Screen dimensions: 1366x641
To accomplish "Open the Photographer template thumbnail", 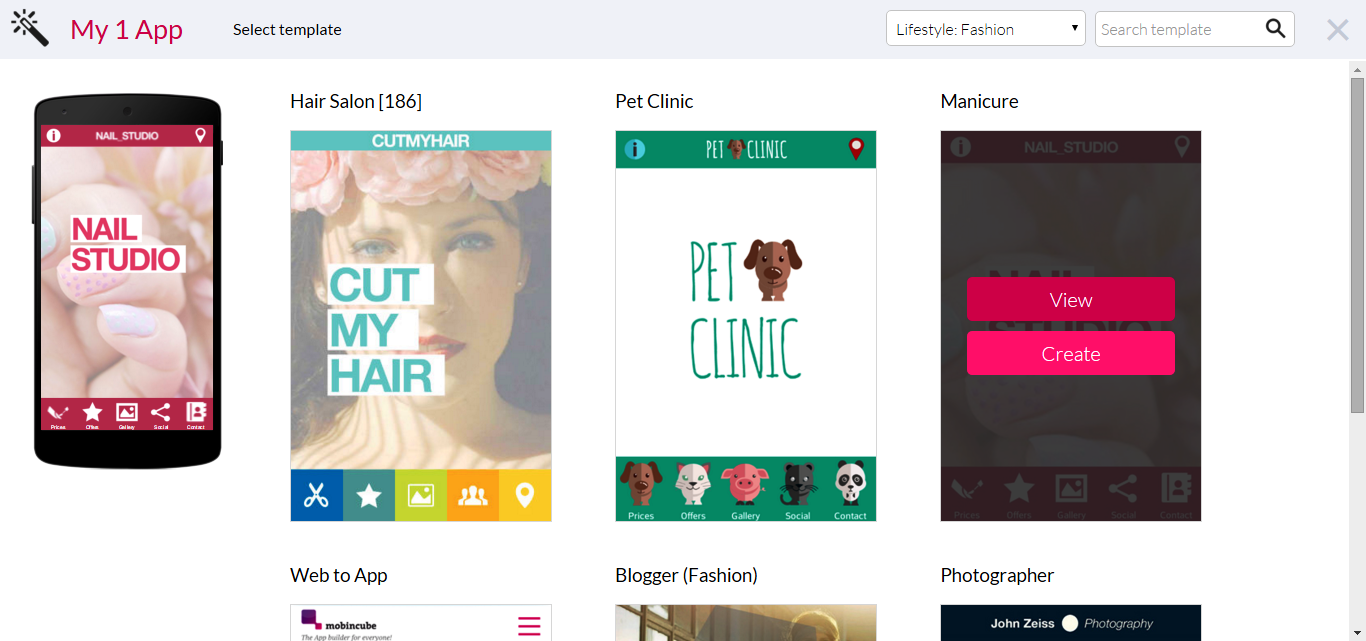I will tap(1071, 623).
